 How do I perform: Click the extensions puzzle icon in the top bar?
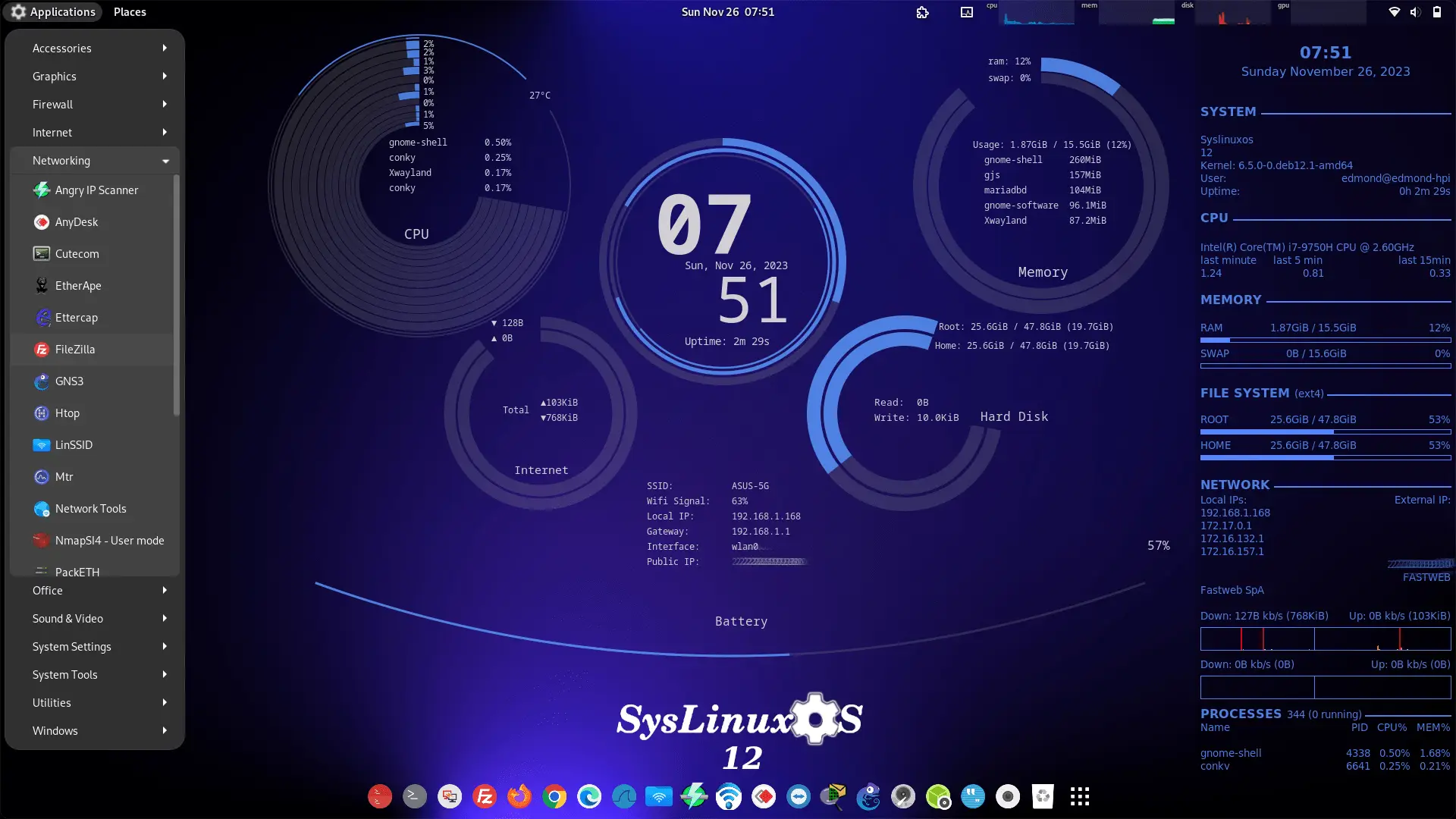tap(922, 12)
